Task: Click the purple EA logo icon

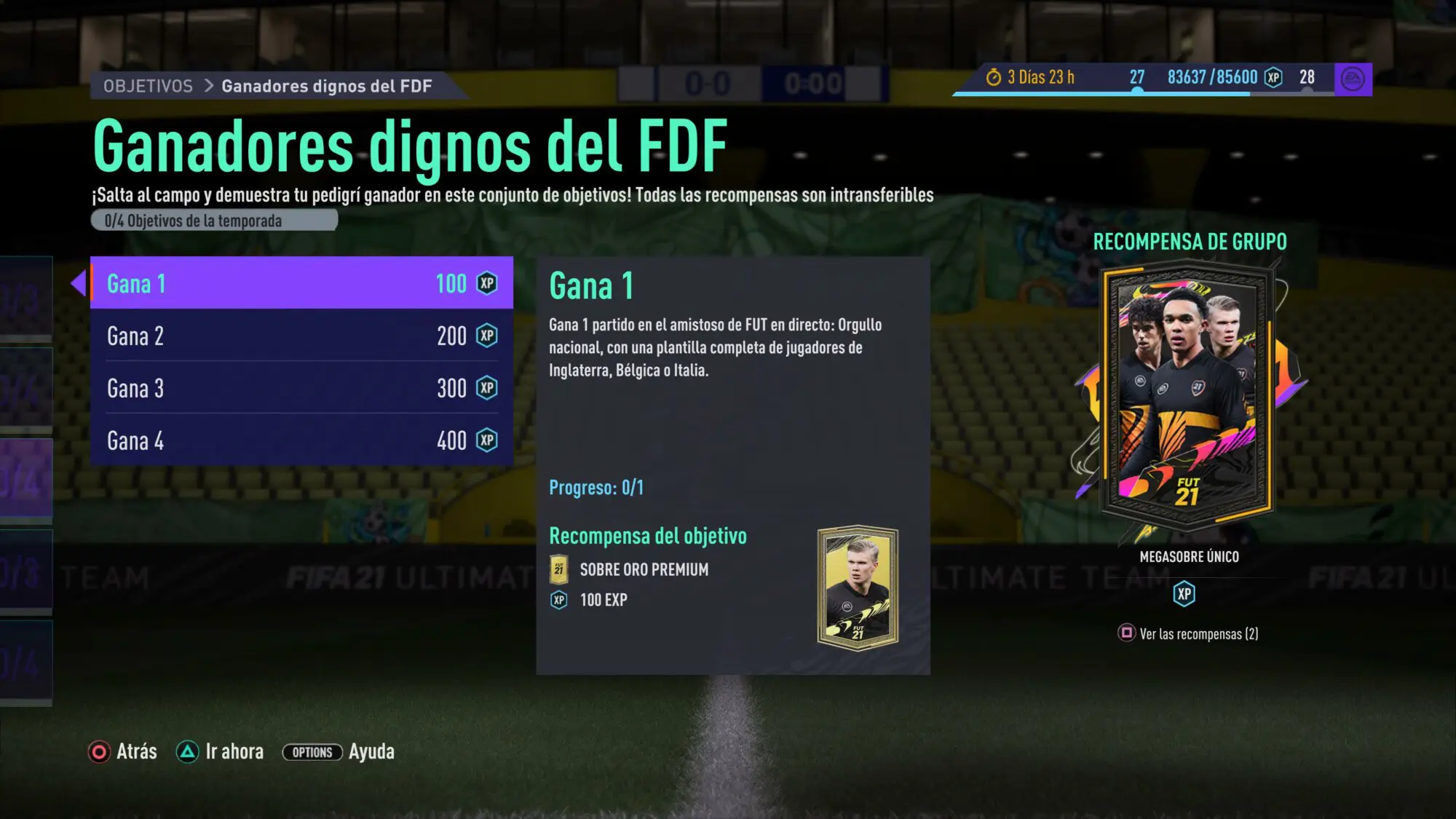Action: pos(1353,79)
